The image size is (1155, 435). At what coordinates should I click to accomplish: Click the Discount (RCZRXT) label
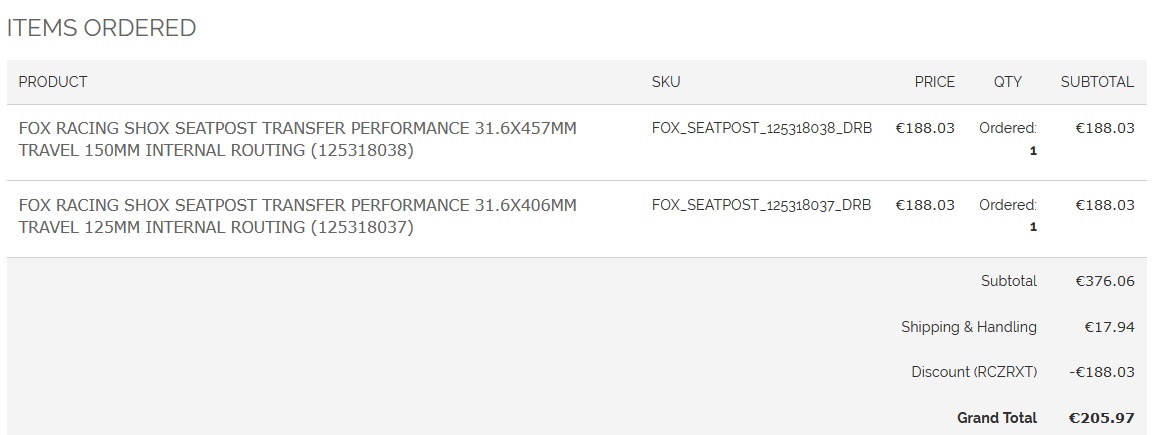tap(974, 372)
